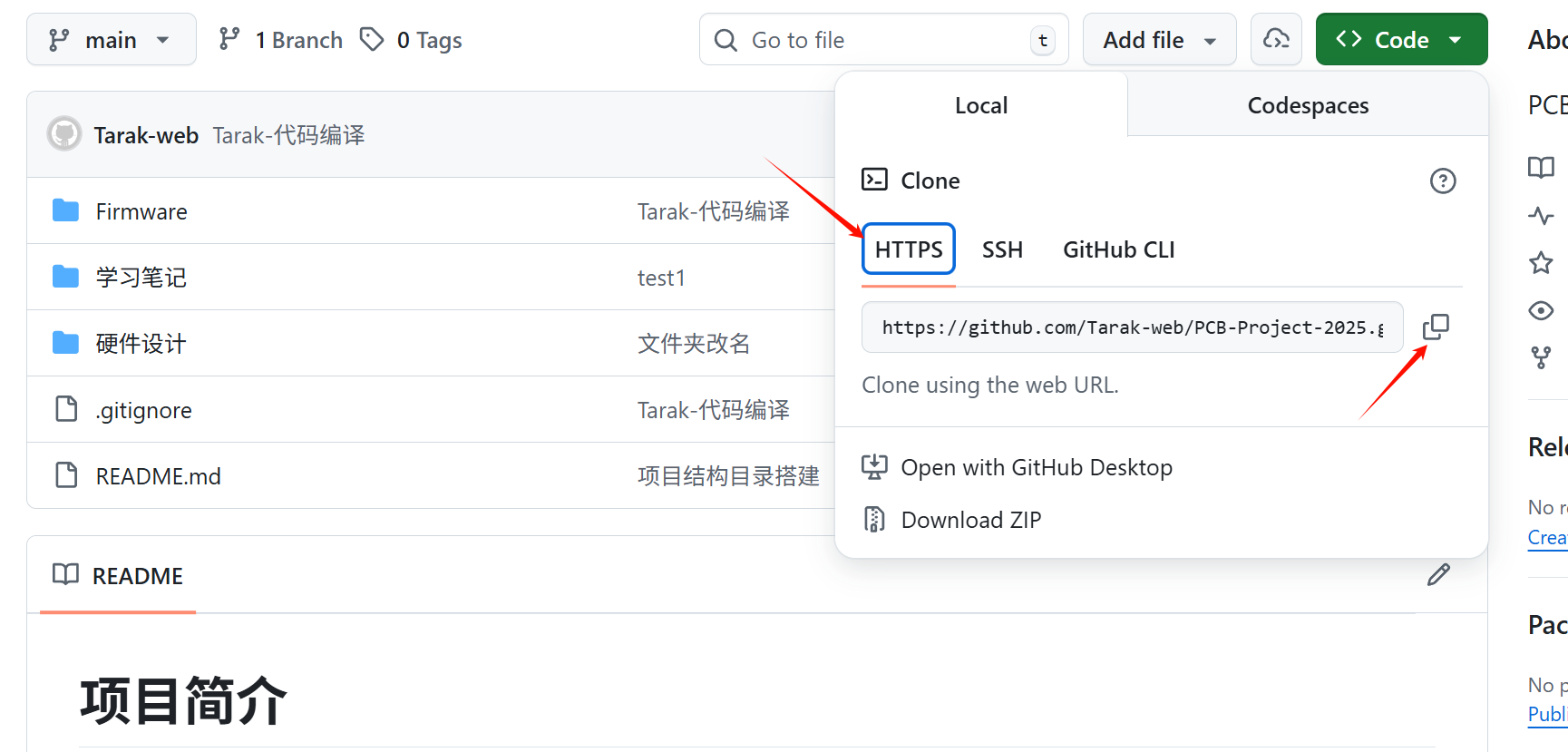View 0 Tags link
The height and width of the screenshot is (752, 1568).
click(411, 40)
